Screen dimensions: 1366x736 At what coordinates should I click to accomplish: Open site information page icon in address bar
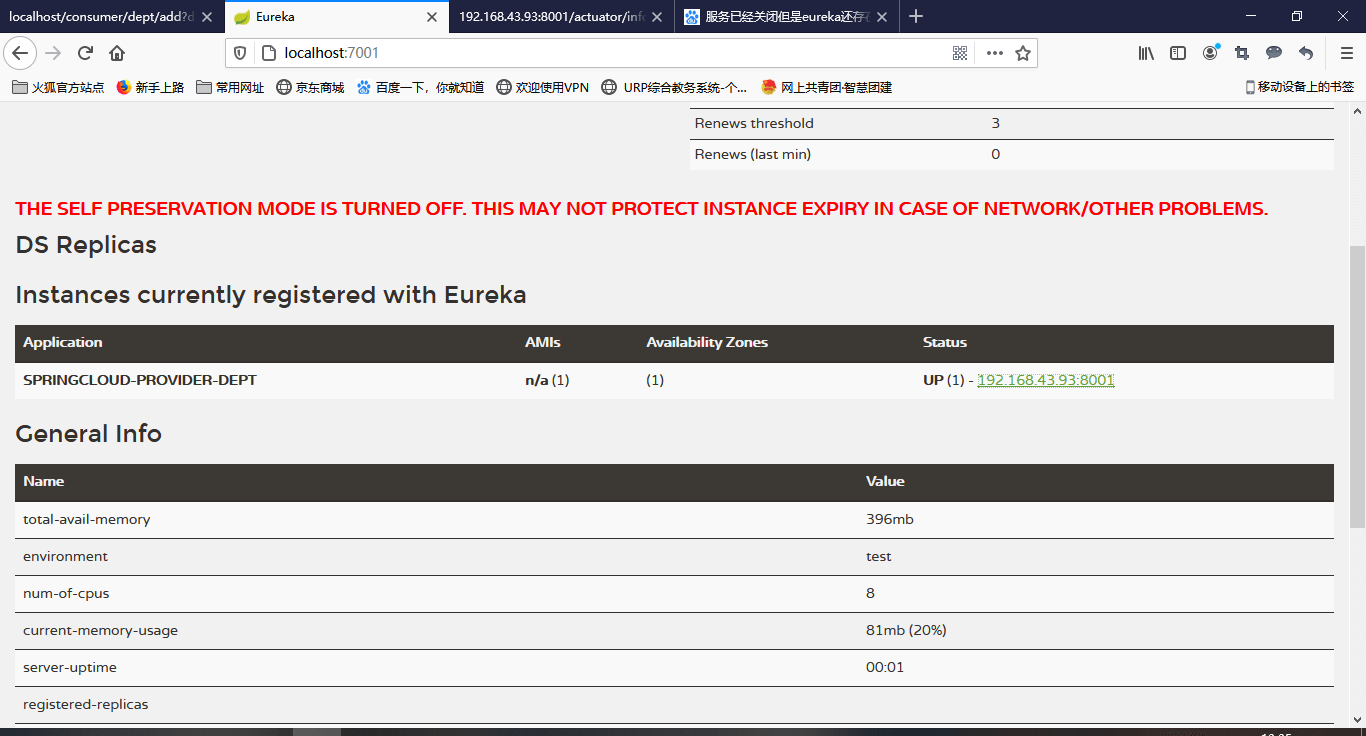(267, 53)
